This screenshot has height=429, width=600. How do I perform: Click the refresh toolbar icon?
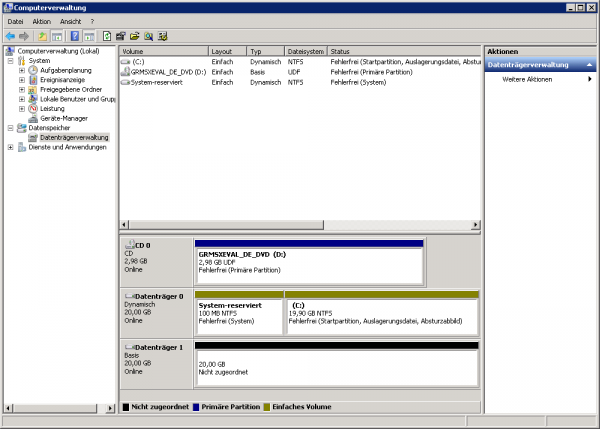click(106, 36)
